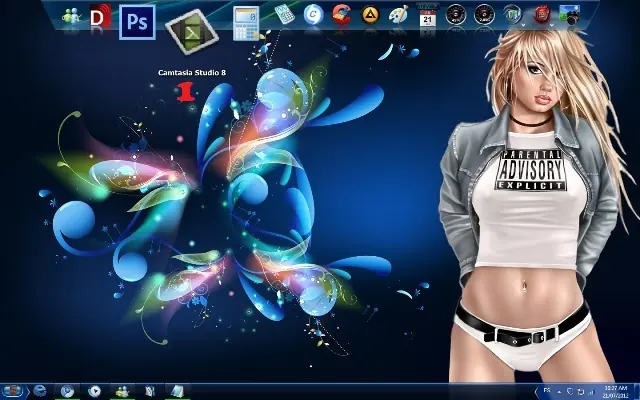Open the calendar icon showing 21
The width and height of the screenshot is (640, 400).
tap(427, 15)
